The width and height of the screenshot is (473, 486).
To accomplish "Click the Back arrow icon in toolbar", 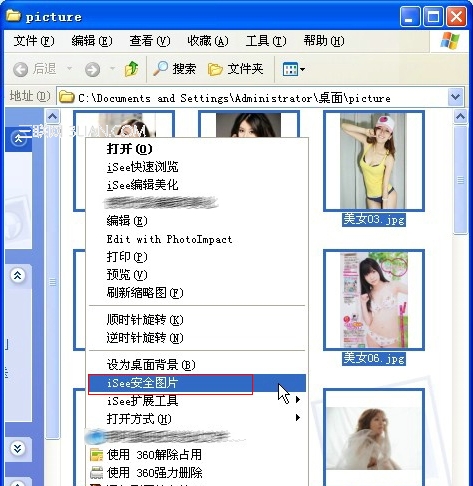I will coord(20,69).
